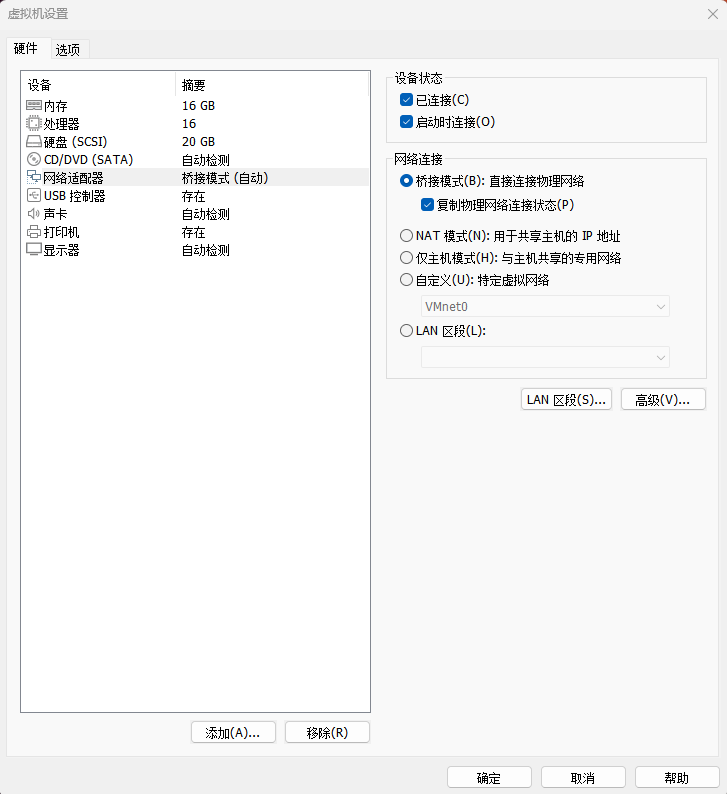
Task: Select 仅主机模式(H) radio button
Action: pyautogui.click(x=406, y=258)
